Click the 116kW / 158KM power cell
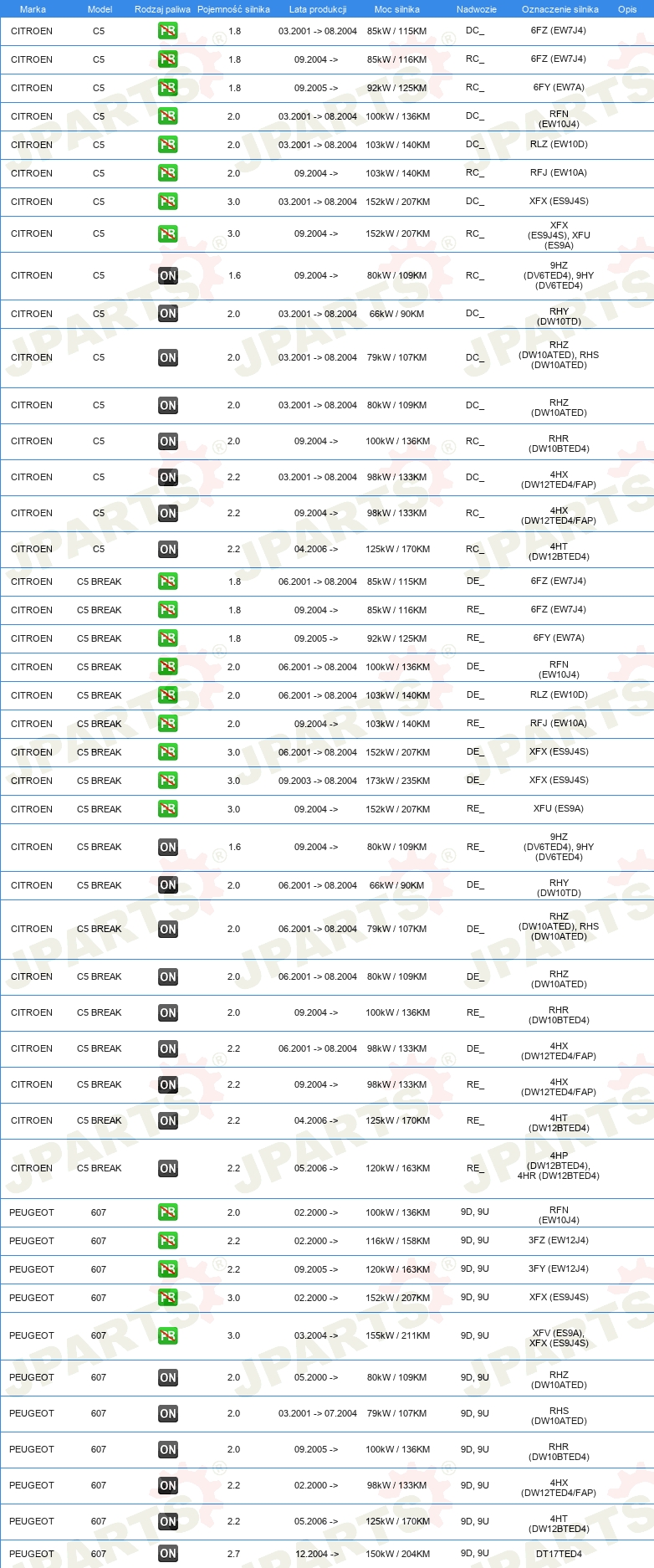 (x=397, y=1241)
